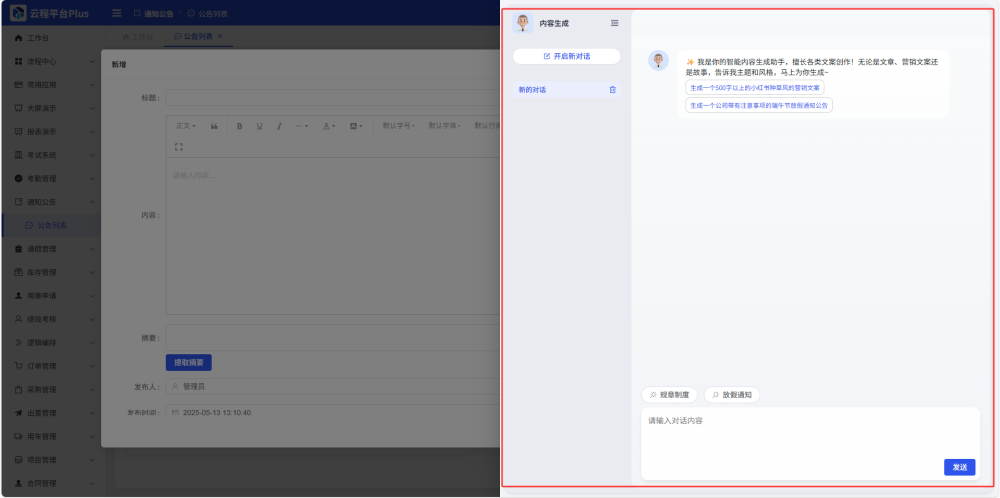Switch to the 工作台 tab
Screen dimensions: 1000x498
[x=138, y=36]
